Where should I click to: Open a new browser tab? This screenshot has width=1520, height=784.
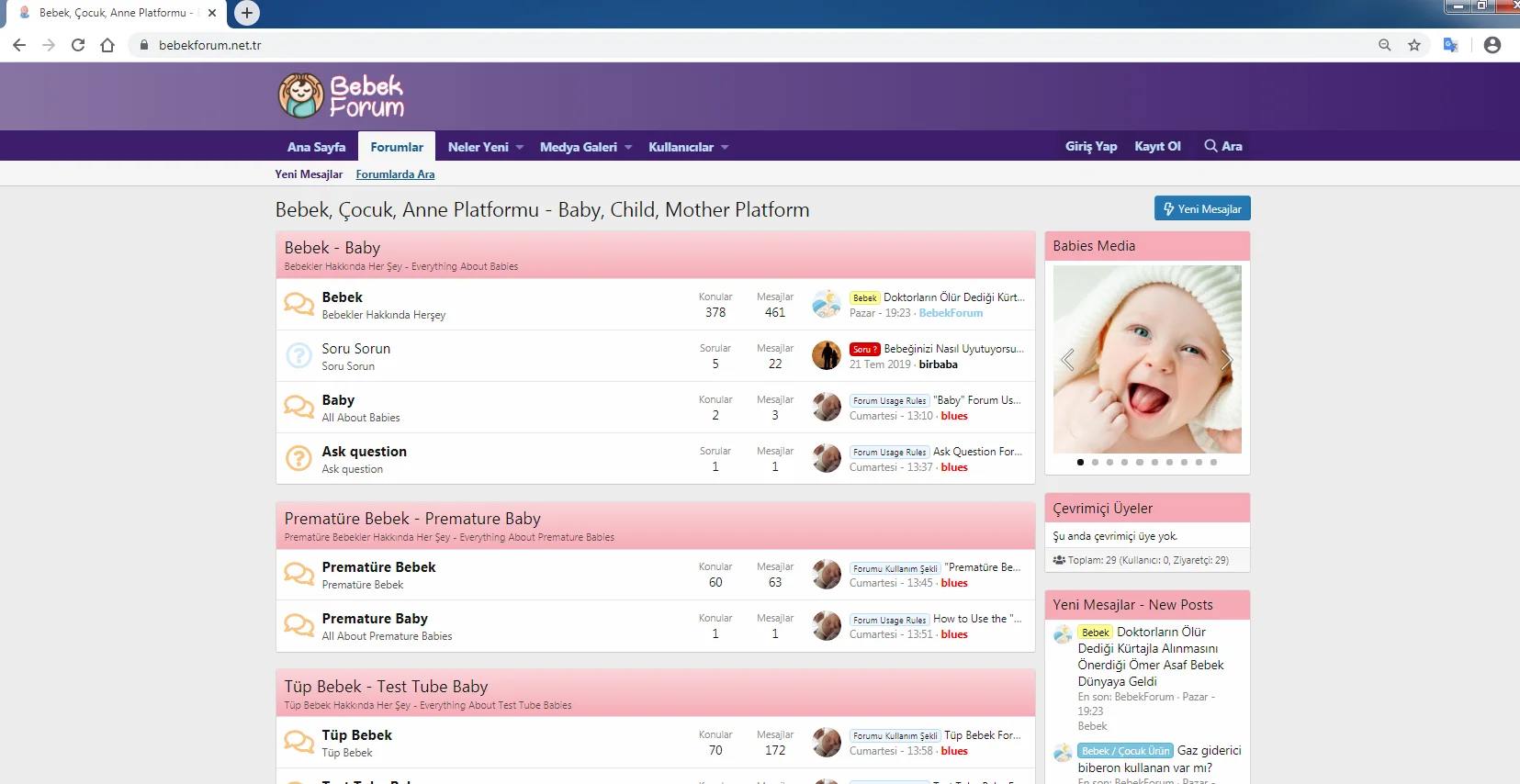pyautogui.click(x=246, y=13)
